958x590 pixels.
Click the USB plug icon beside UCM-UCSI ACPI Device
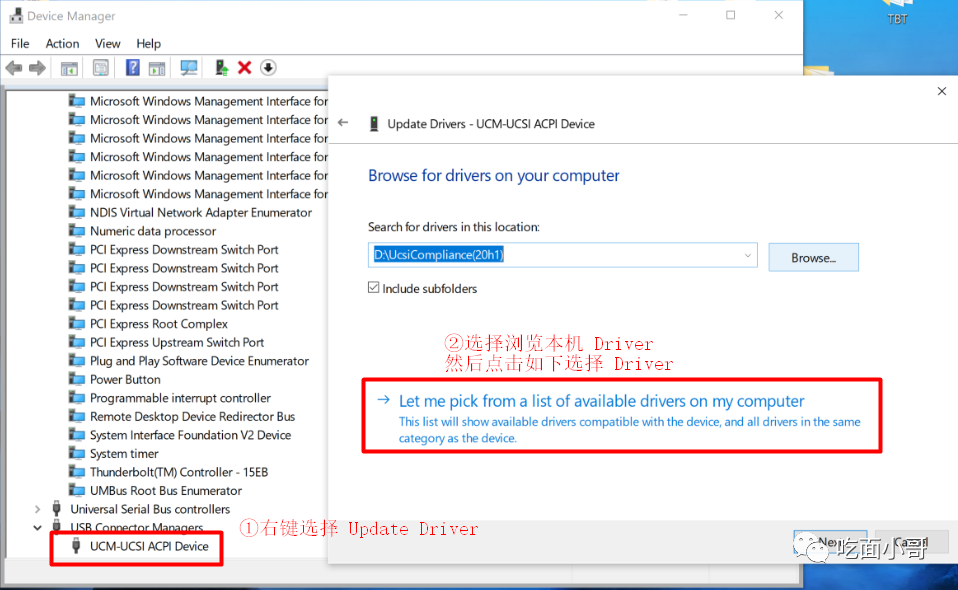pos(76,546)
